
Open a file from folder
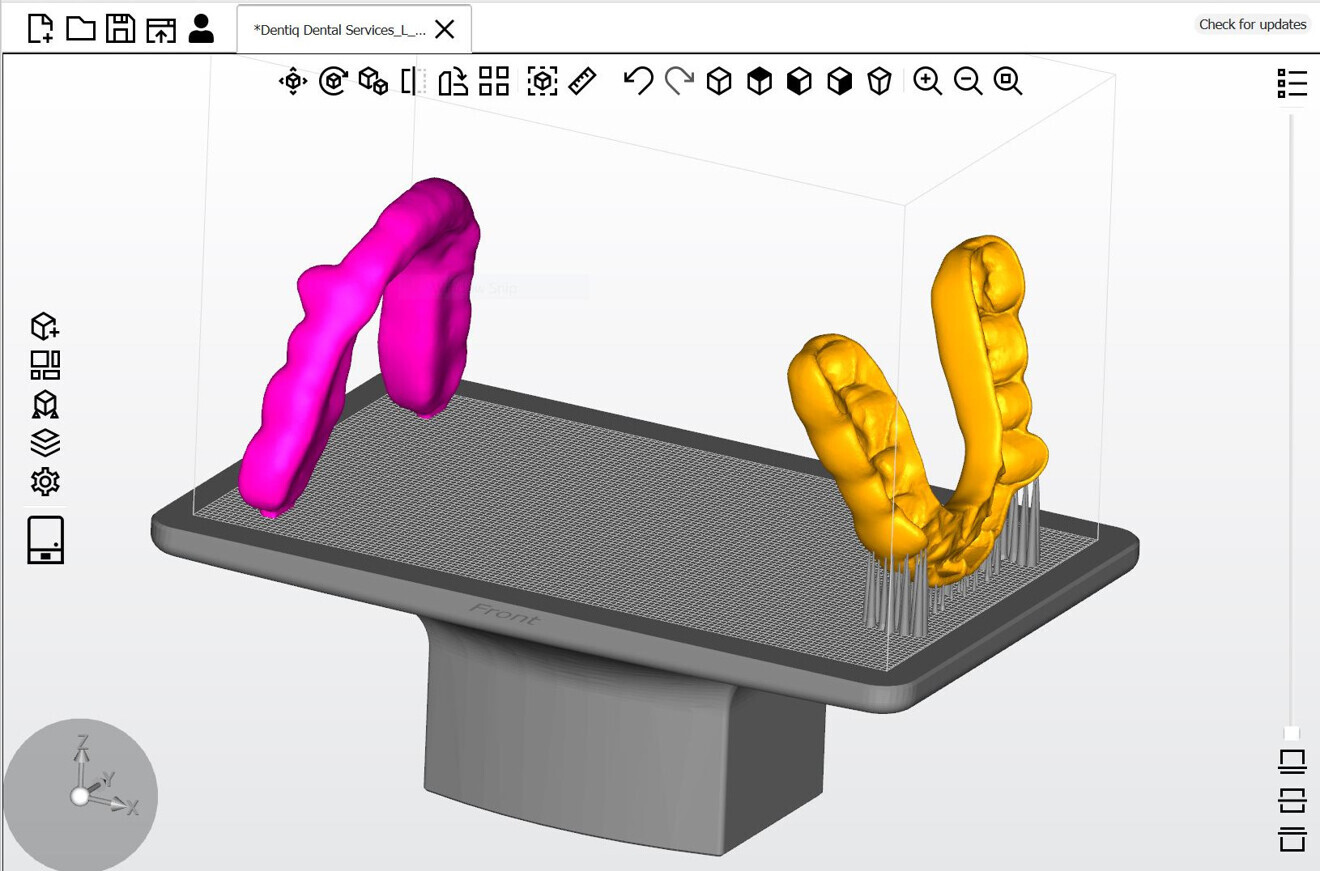81,28
